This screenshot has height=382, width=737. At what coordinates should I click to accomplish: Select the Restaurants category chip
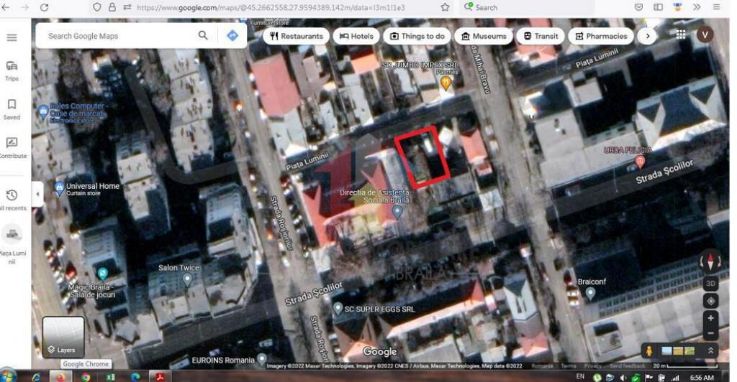coord(296,36)
